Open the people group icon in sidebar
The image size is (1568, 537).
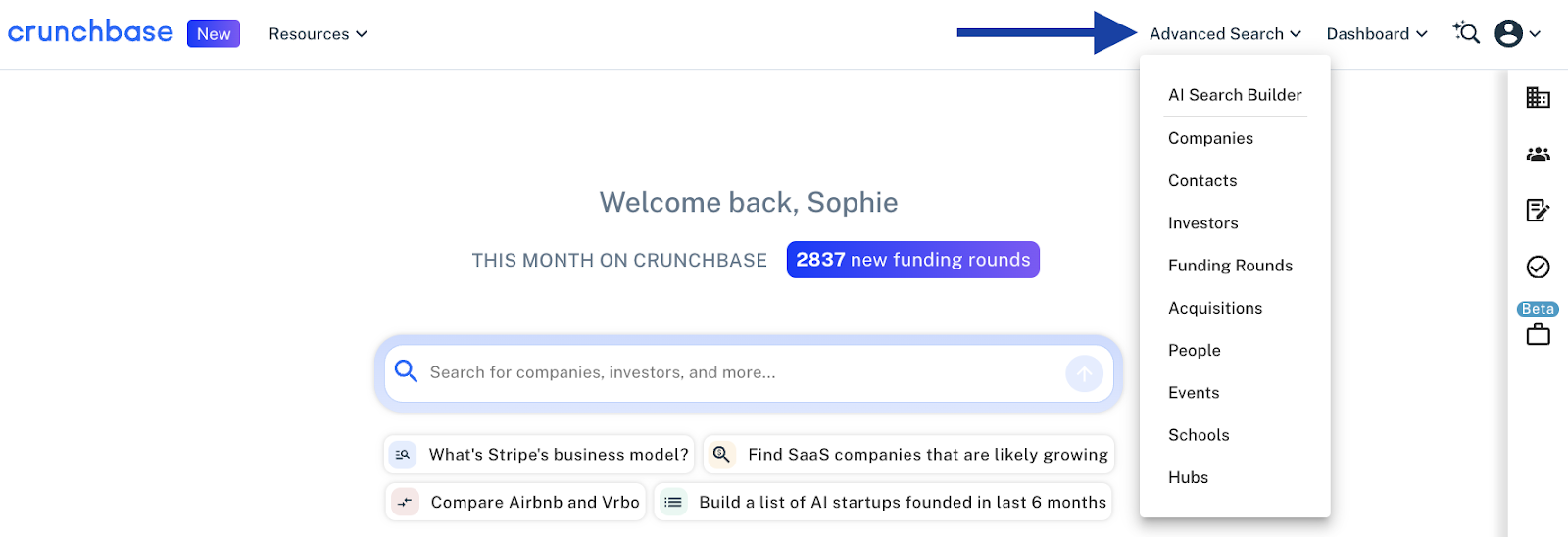tap(1538, 154)
